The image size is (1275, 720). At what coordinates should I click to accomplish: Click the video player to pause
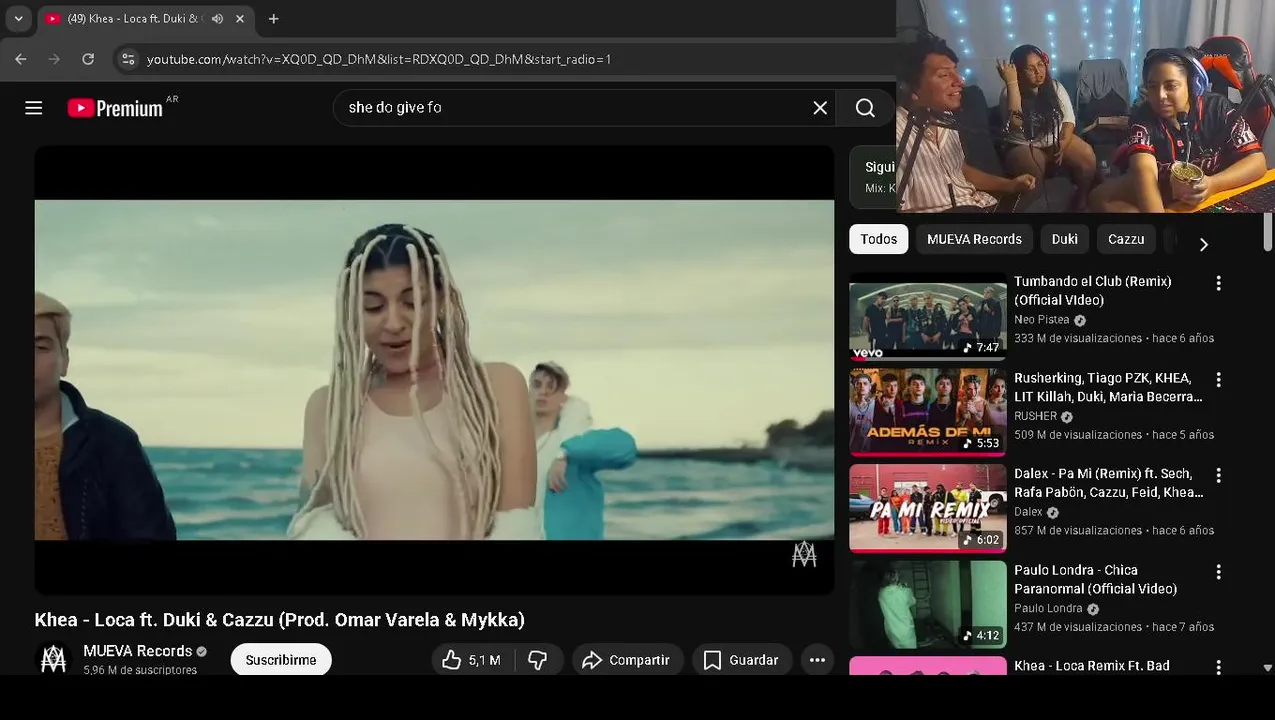pos(434,370)
